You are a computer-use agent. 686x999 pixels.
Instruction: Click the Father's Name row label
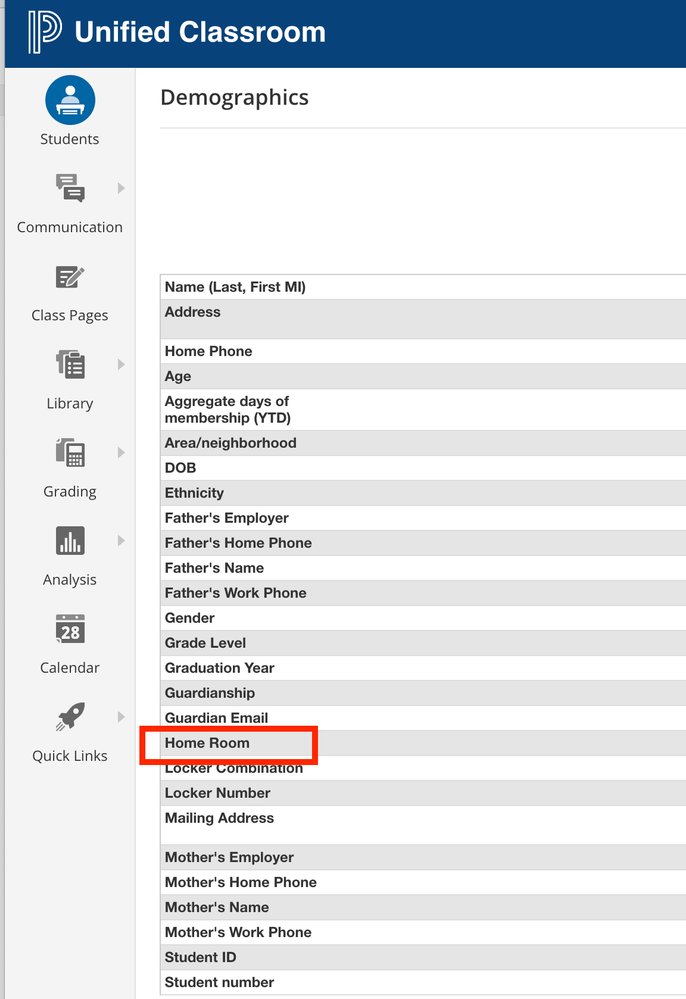point(214,568)
